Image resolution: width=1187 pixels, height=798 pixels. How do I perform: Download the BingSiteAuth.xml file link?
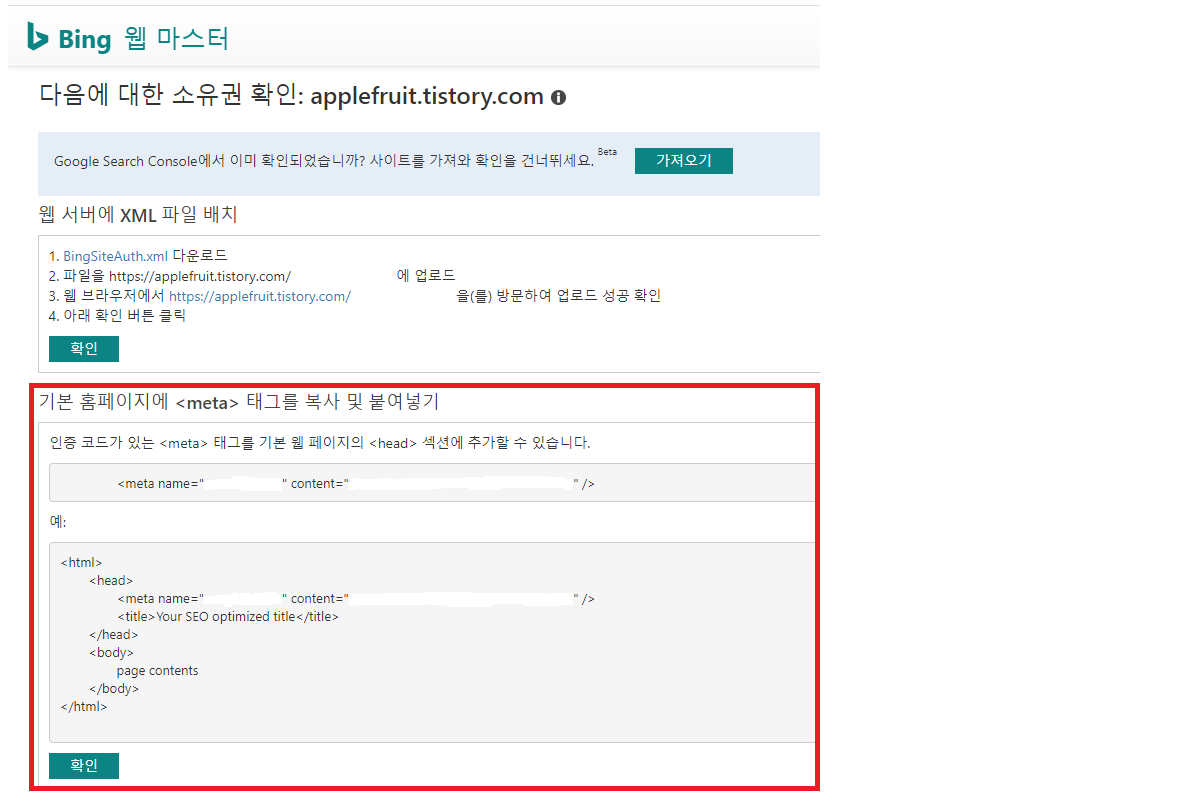[115, 256]
